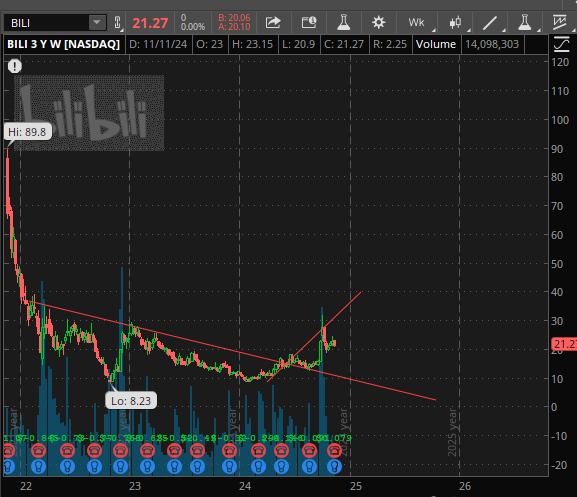This screenshot has height=497, width=577.
Task: Open the studies flask icon left of gear
Action: tap(343, 22)
